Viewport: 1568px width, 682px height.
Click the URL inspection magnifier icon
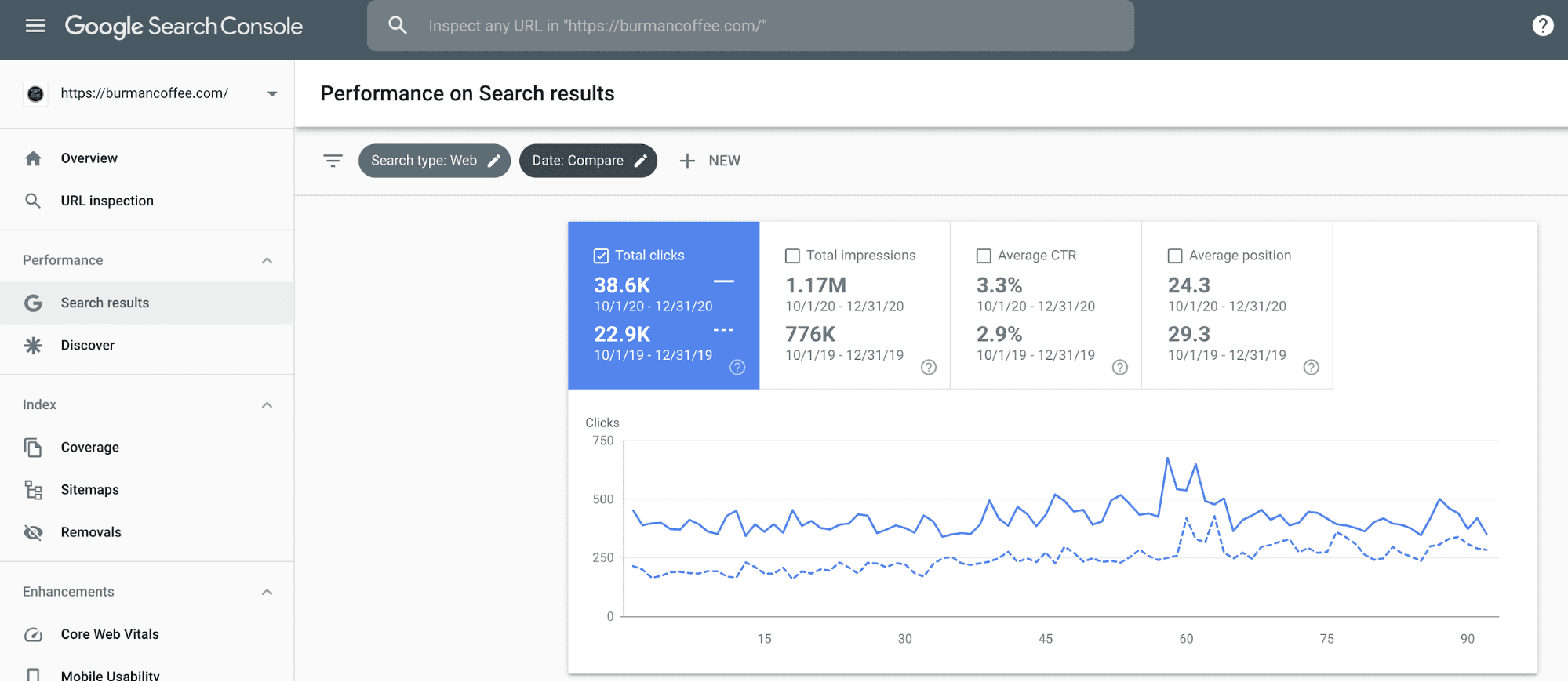(x=33, y=201)
